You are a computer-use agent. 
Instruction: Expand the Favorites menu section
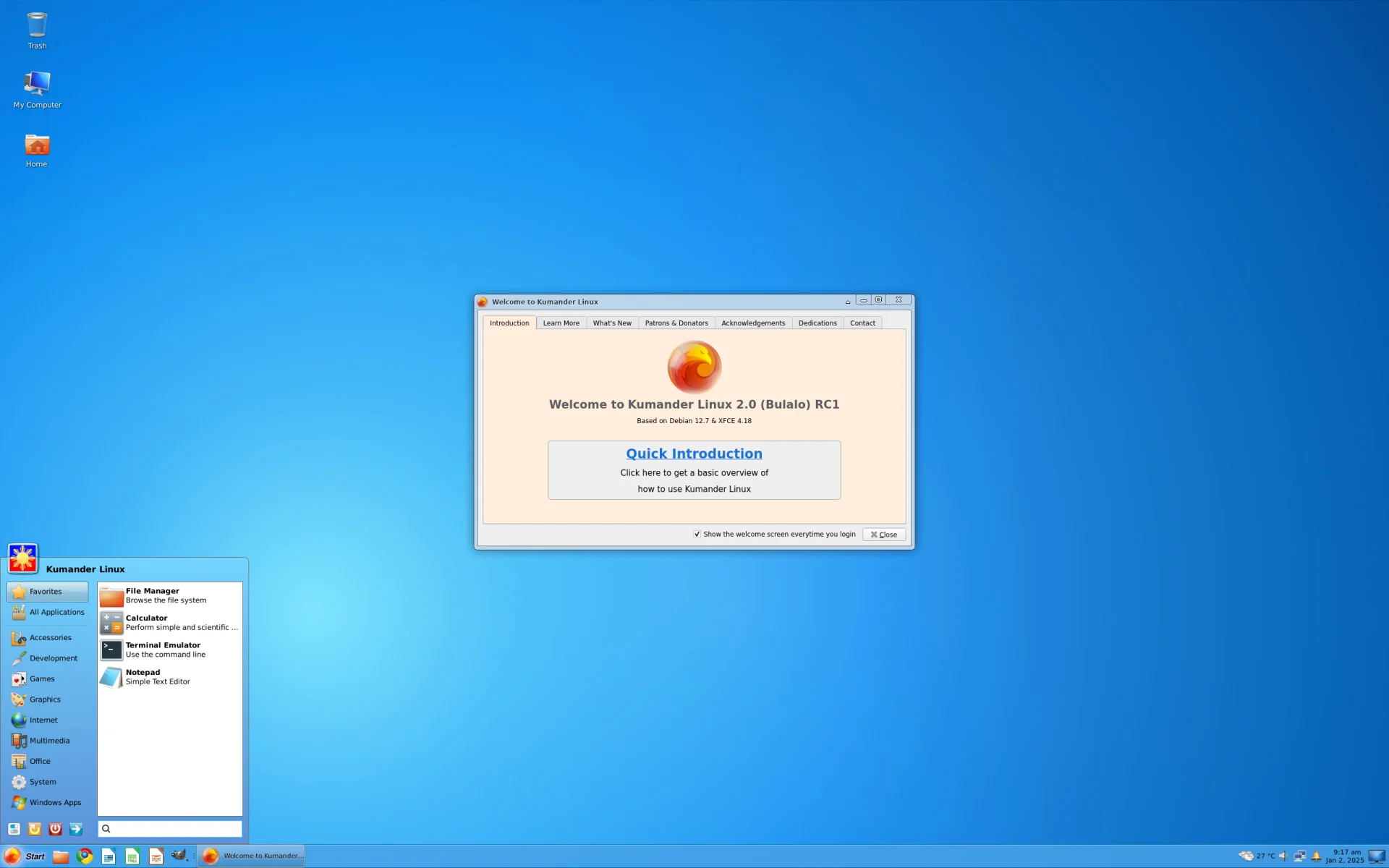[x=47, y=591]
